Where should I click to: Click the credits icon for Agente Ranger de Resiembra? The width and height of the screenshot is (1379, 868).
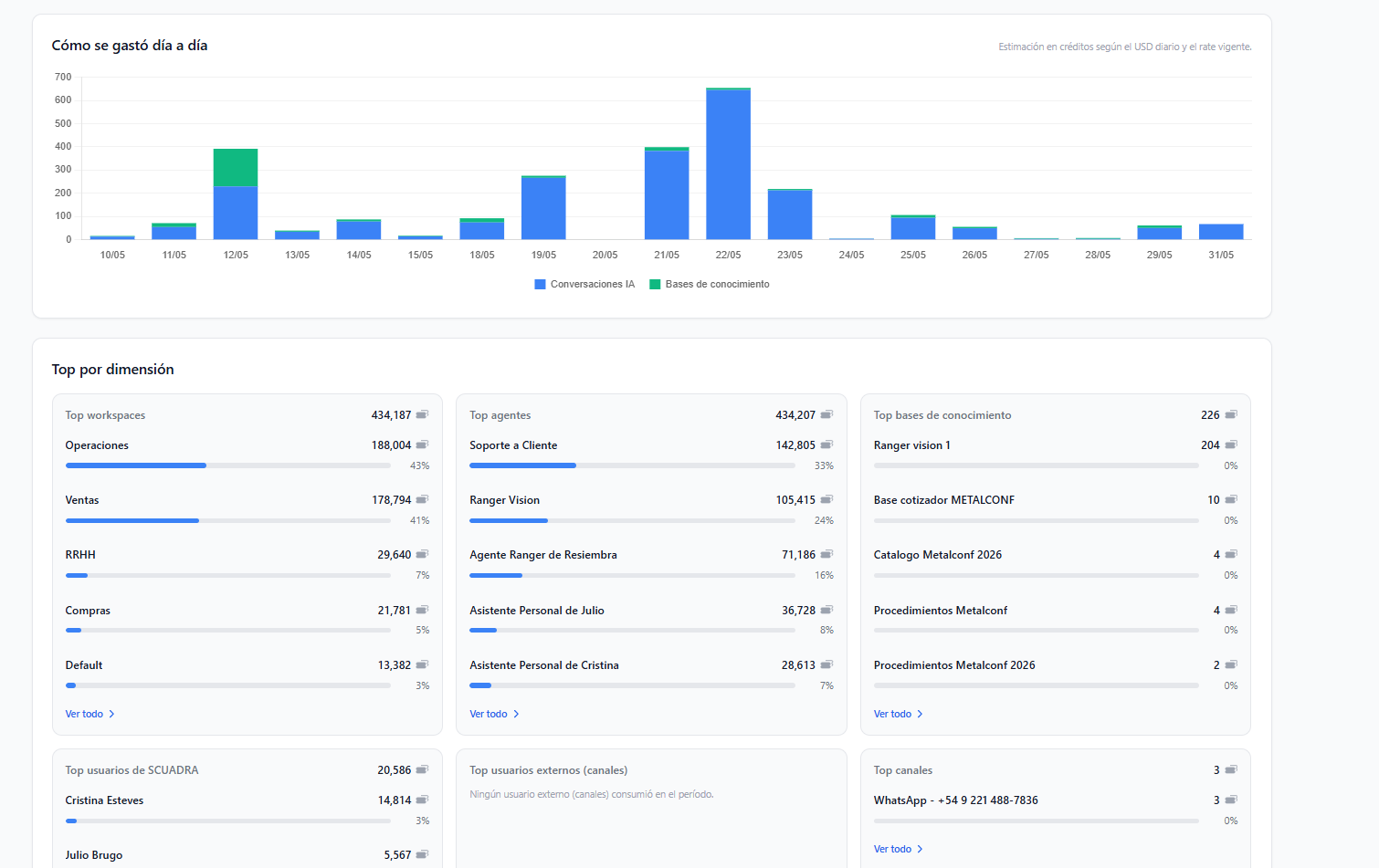pyautogui.click(x=826, y=554)
